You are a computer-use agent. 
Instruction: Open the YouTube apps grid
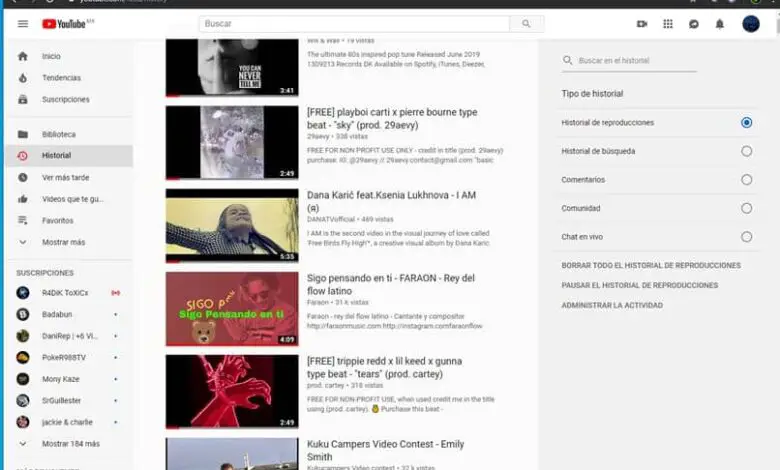pos(668,23)
